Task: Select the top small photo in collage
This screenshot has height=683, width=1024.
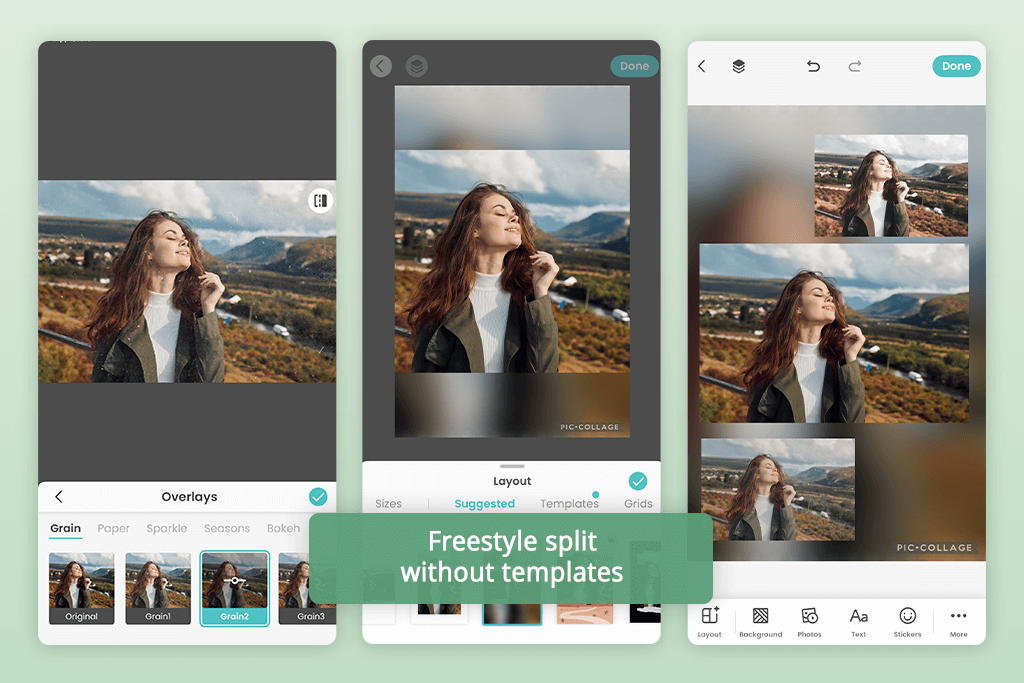Action: pos(891,185)
